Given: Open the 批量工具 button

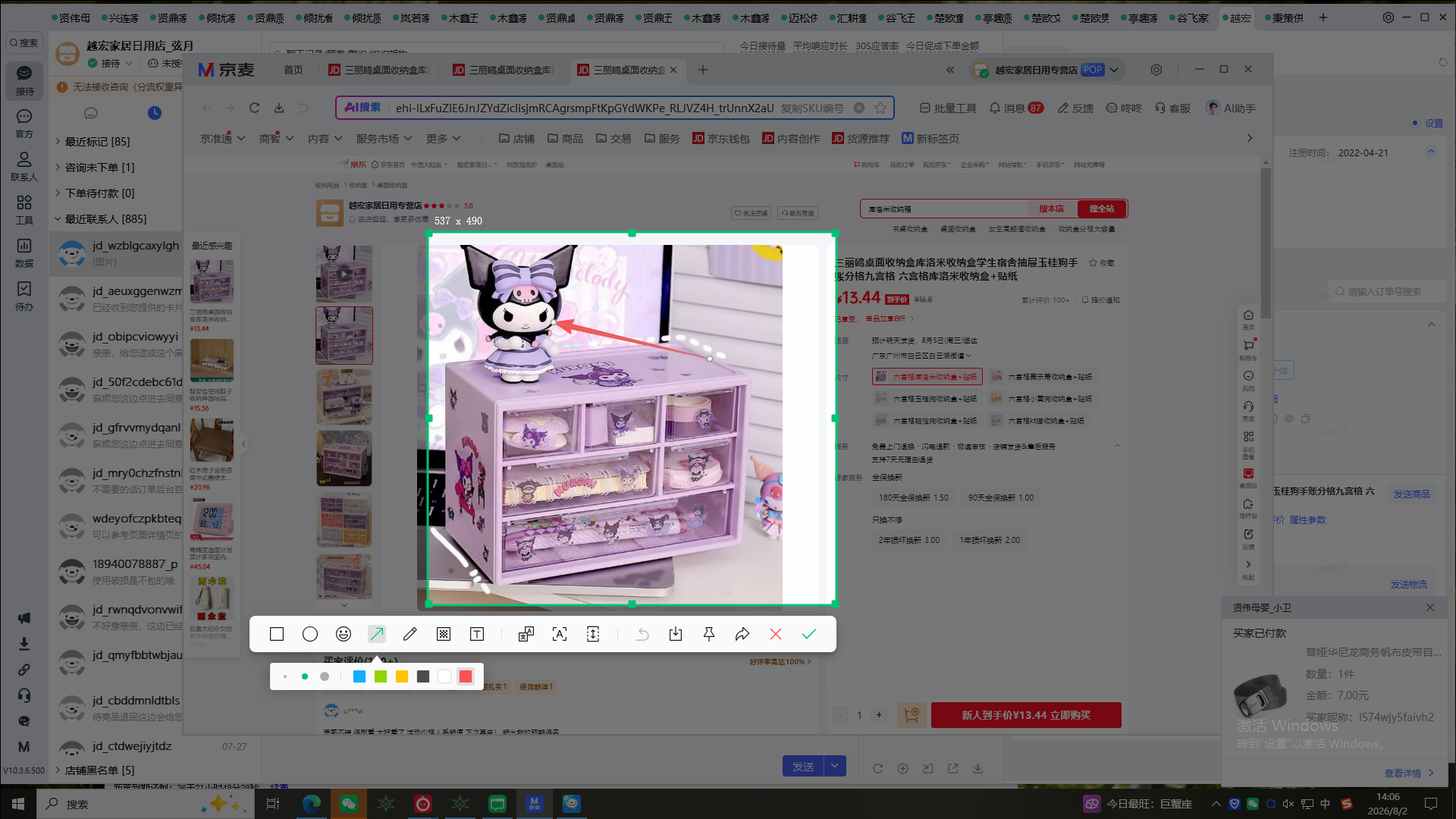Looking at the screenshot, I should (x=948, y=108).
